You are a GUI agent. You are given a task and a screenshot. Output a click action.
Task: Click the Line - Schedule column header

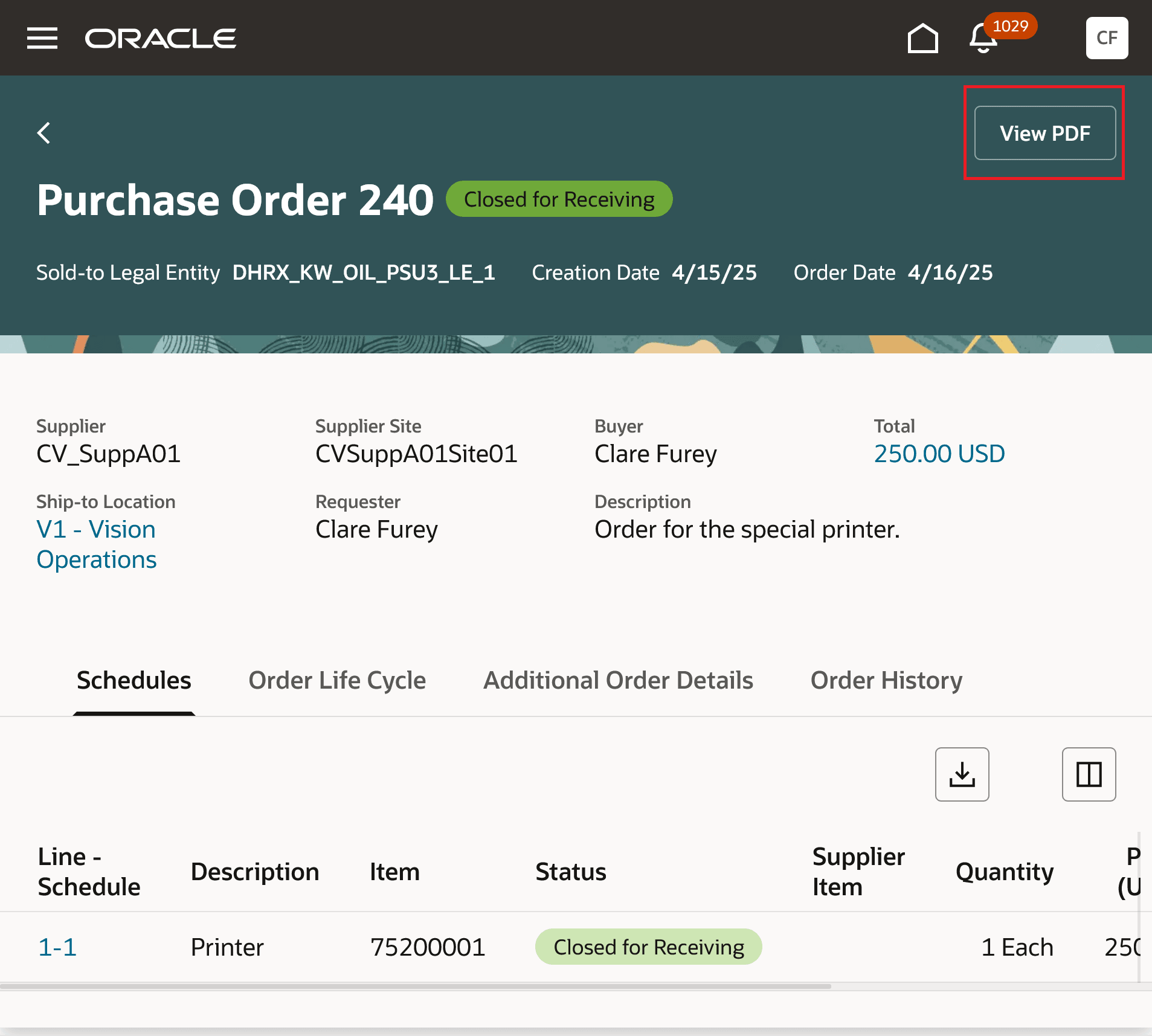pos(89,872)
